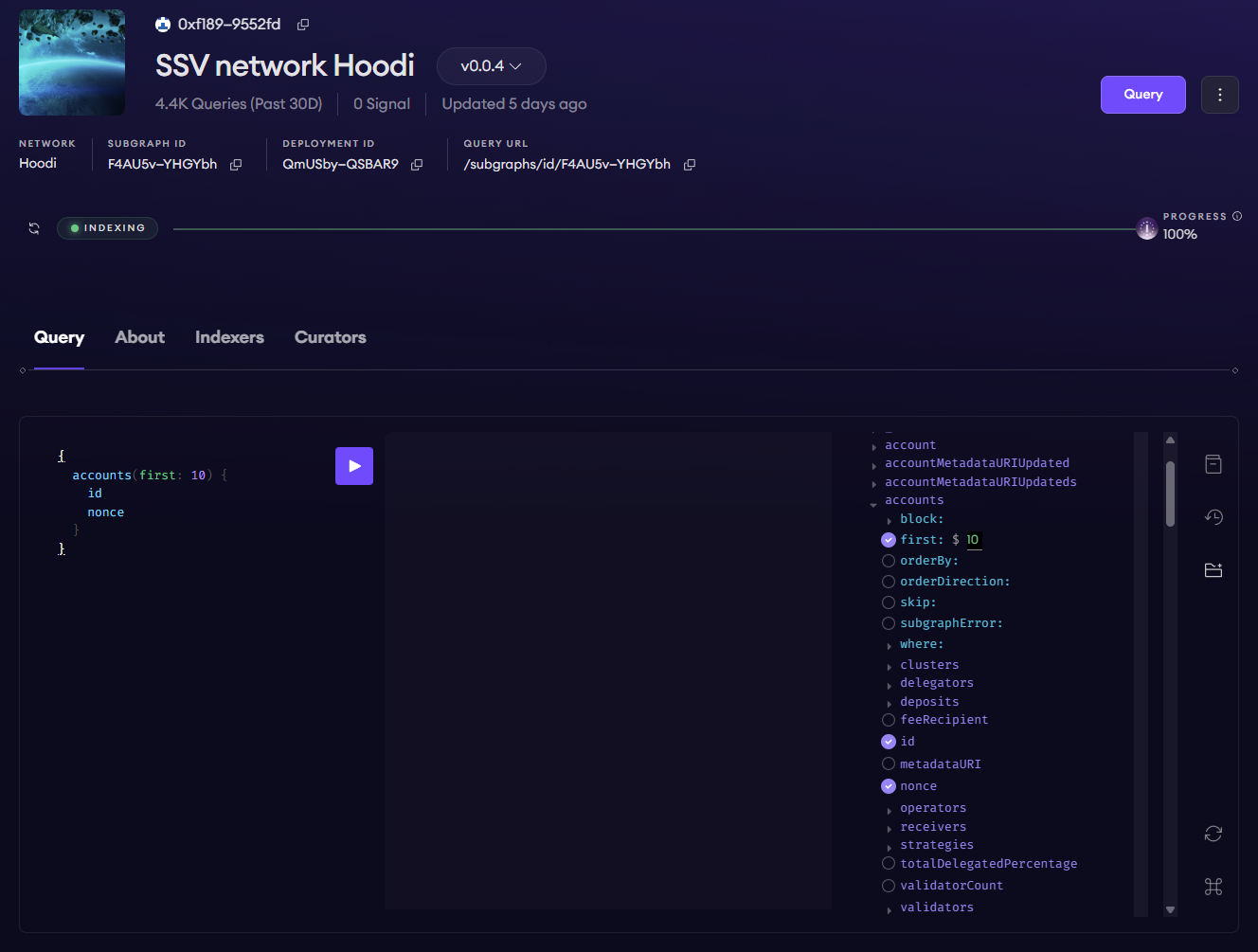Check the feeRecipient field

tap(889, 720)
